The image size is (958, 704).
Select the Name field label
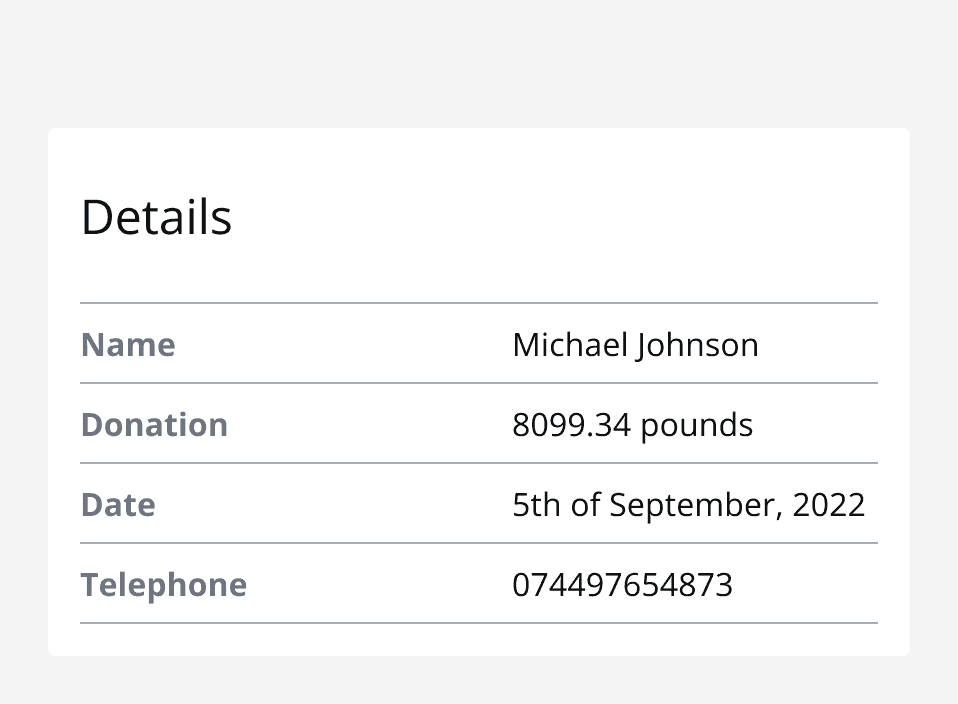[128, 345]
